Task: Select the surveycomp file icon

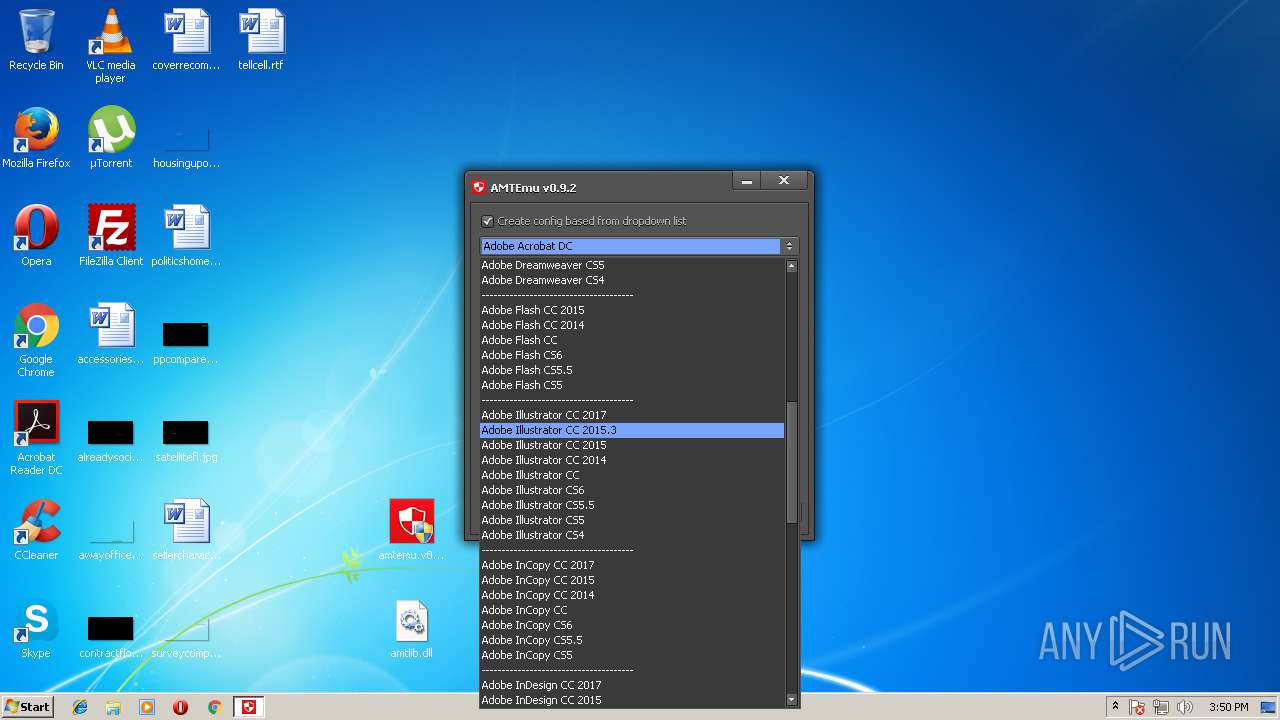Action: pyautogui.click(x=186, y=638)
